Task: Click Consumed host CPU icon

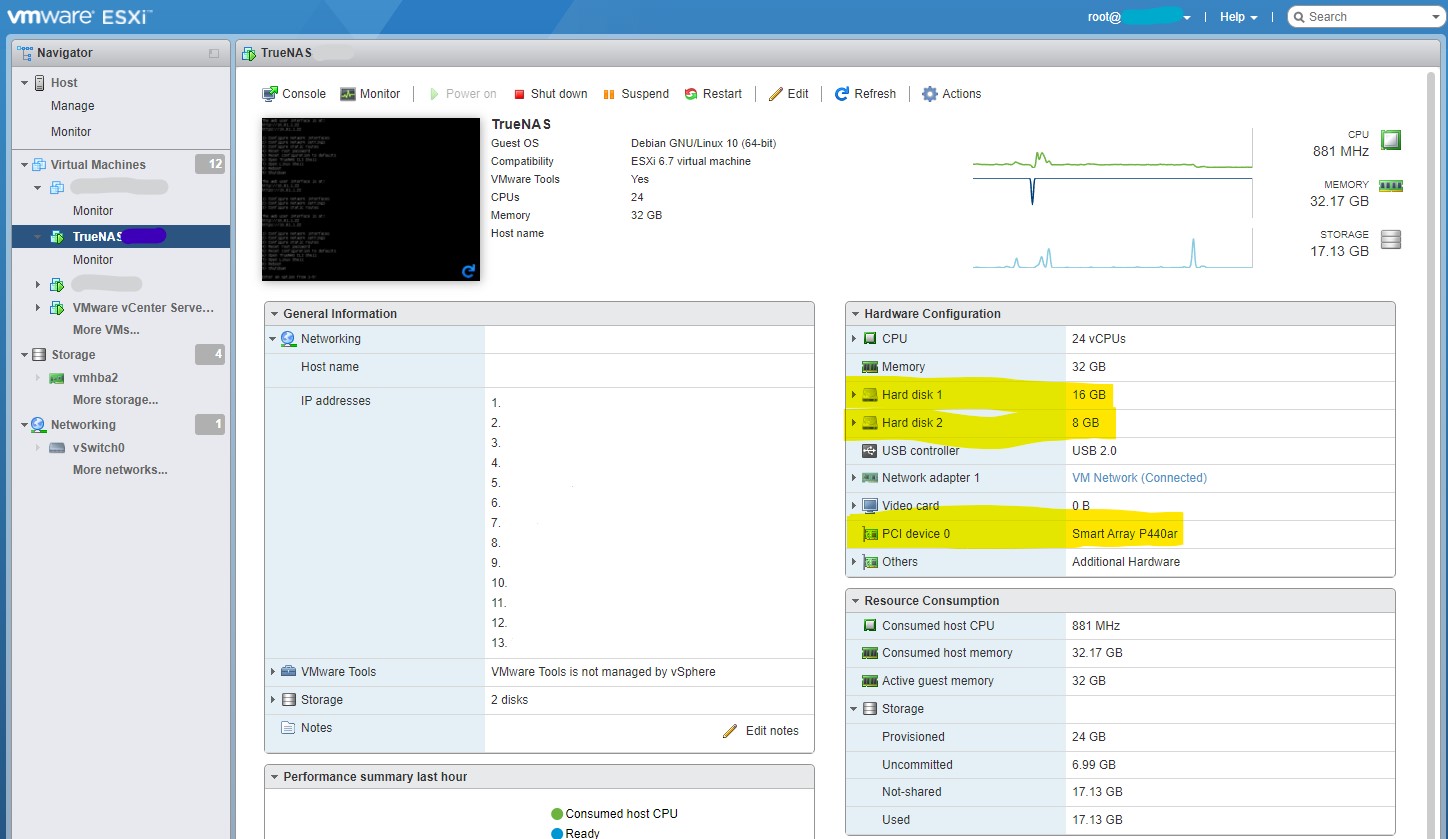Action: [870, 626]
